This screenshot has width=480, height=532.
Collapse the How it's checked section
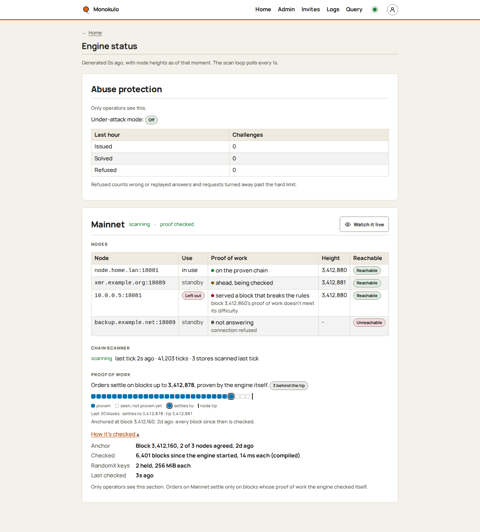[x=115, y=434]
